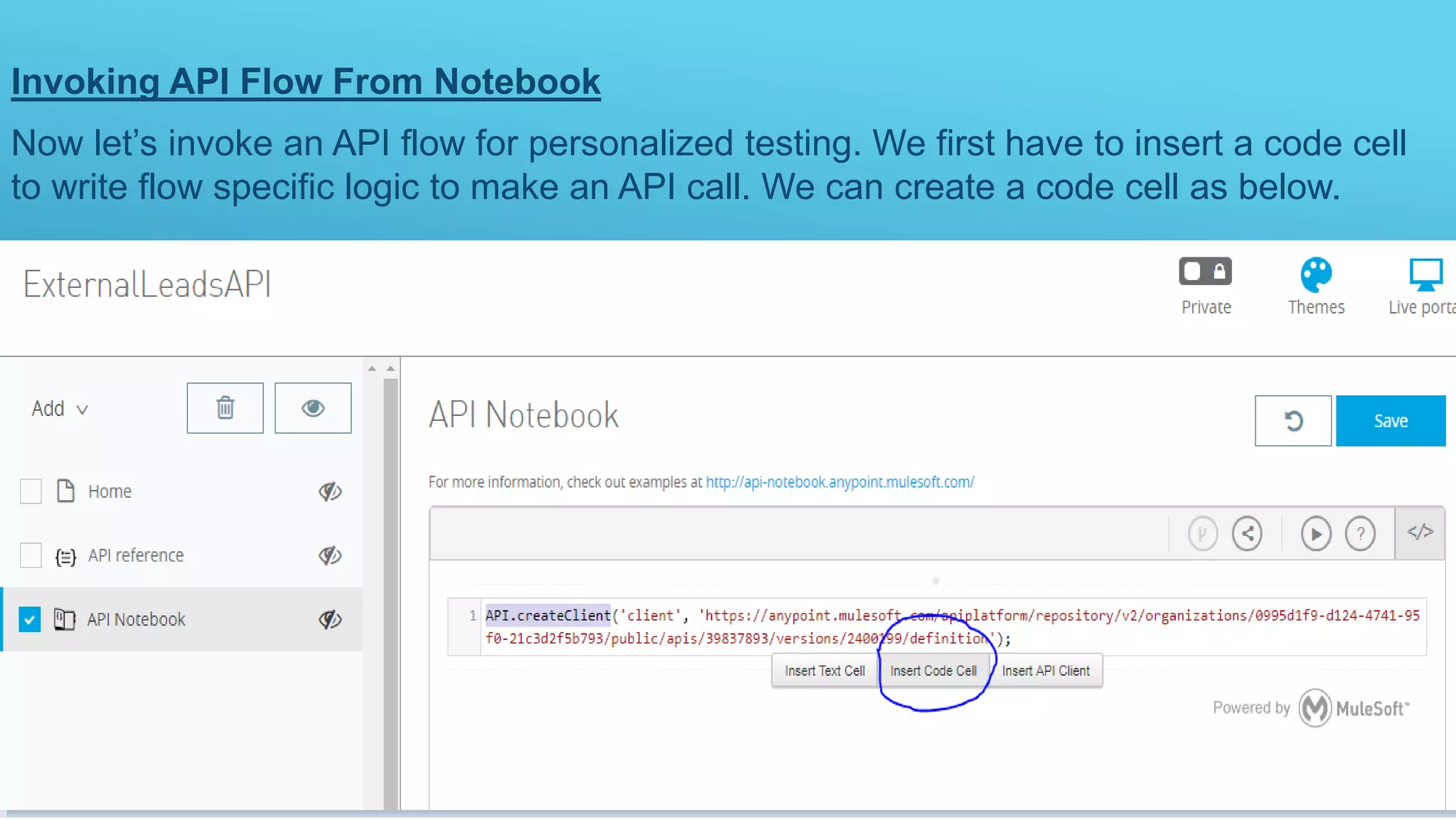This screenshot has width=1456, height=819.
Task: Select the Home page file icon
Action: click(65, 491)
